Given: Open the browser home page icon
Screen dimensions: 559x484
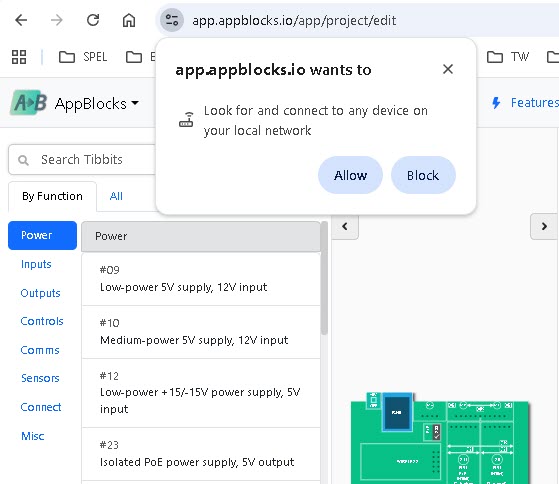Looking at the screenshot, I should [x=129, y=20].
